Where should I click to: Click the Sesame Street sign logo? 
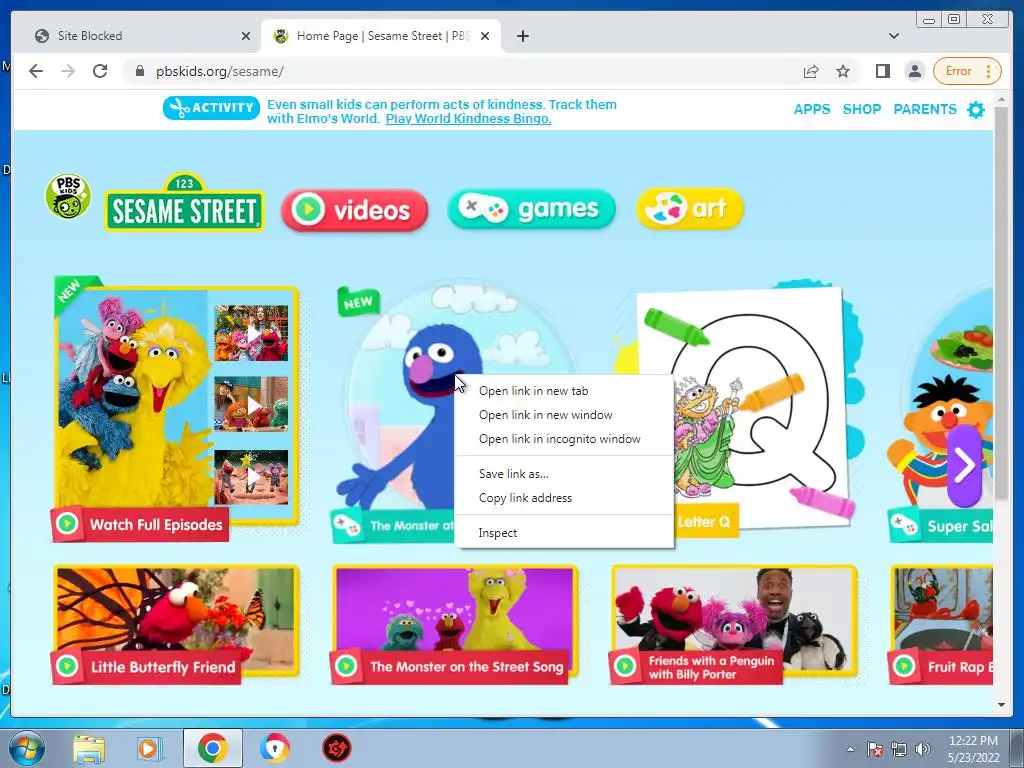coord(185,202)
